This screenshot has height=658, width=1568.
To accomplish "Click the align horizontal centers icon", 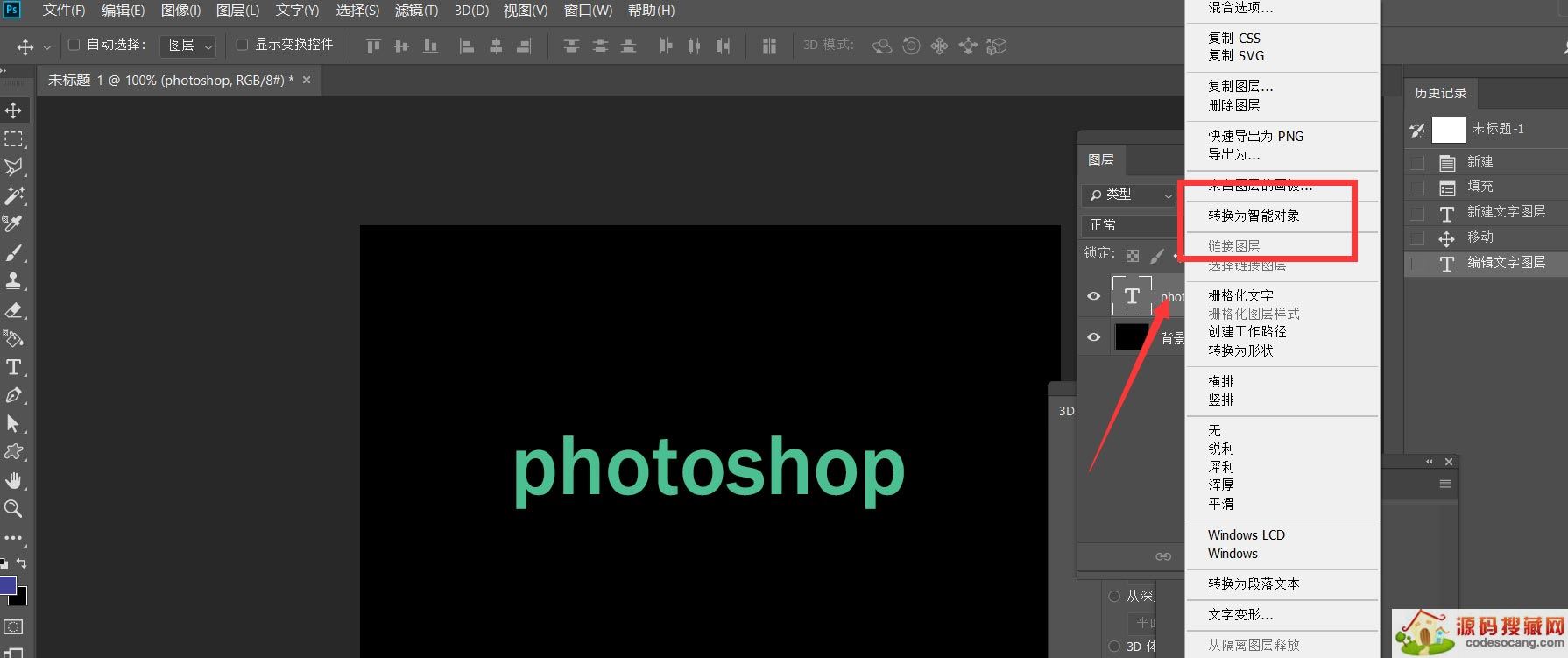I will (x=496, y=46).
